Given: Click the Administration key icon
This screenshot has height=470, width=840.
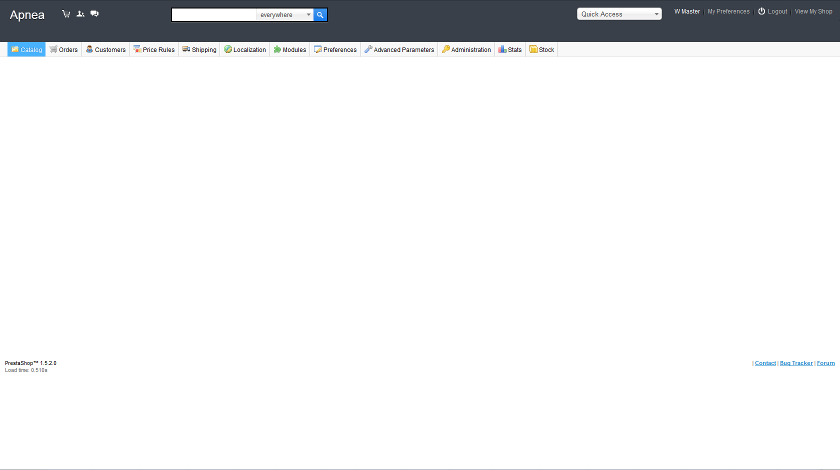Looking at the screenshot, I should [x=445, y=49].
